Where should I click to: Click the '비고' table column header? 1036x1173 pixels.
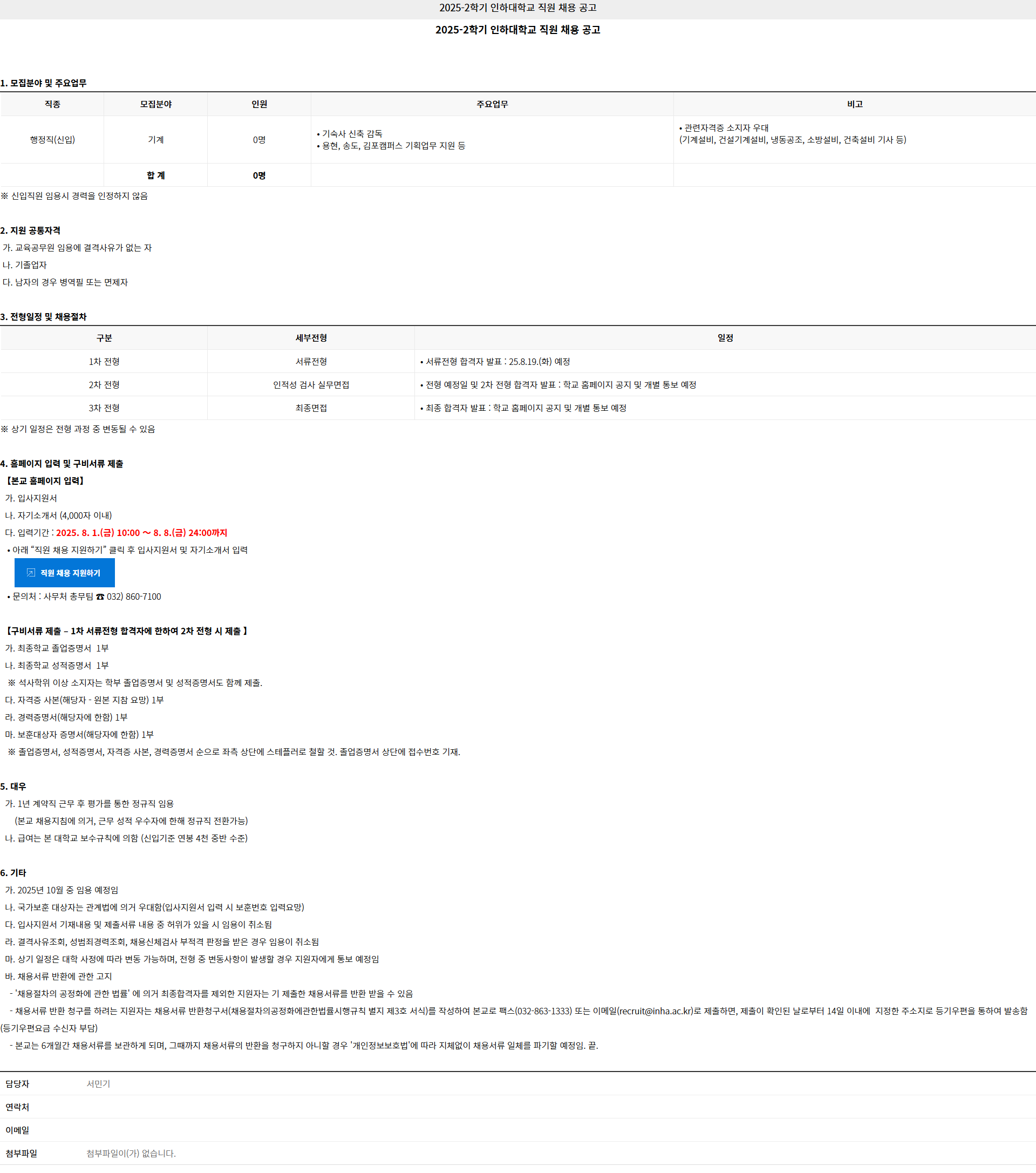click(x=855, y=104)
